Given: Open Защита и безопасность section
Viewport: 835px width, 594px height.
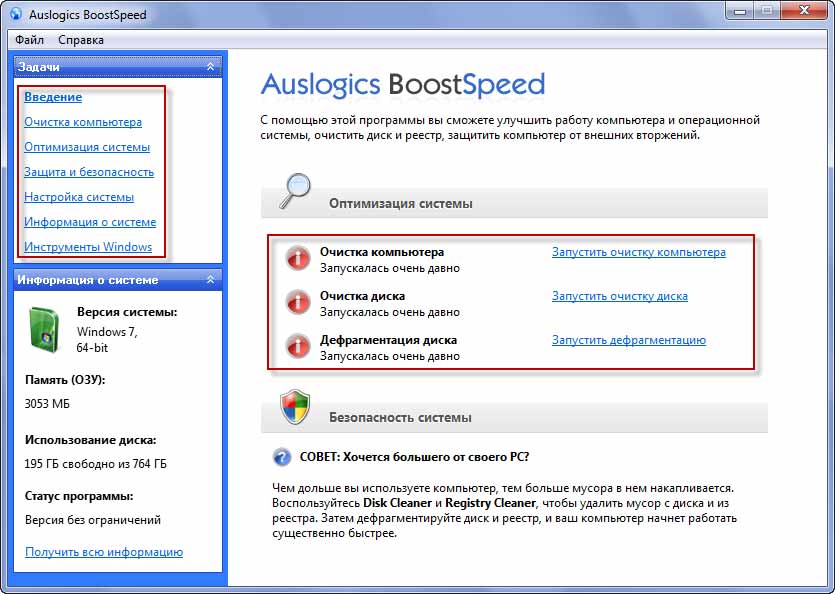Looking at the screenshot, I should pos(89,172).
